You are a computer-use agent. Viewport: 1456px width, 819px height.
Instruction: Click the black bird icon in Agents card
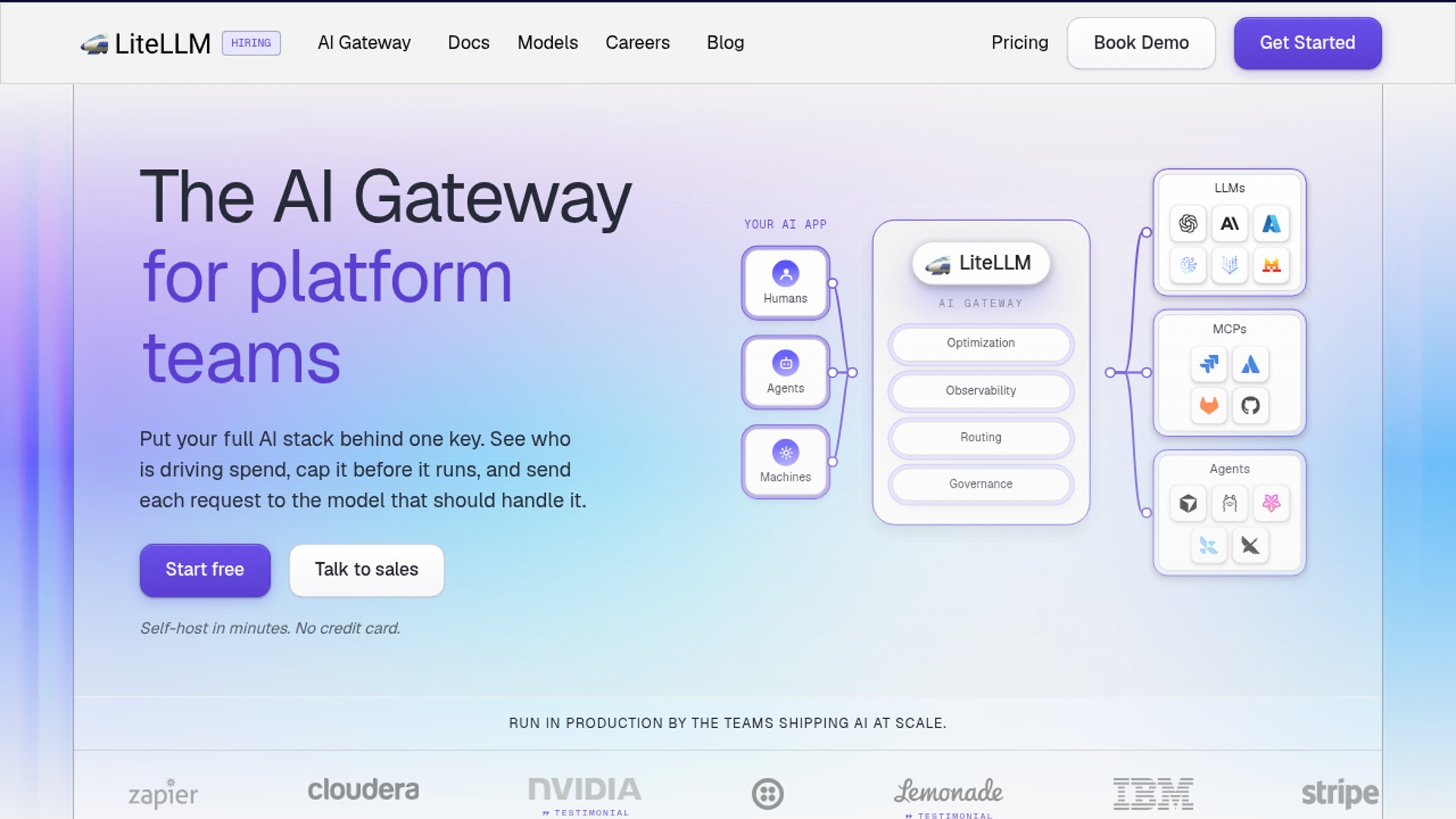pyautogui.click(x=1250, y=545)
